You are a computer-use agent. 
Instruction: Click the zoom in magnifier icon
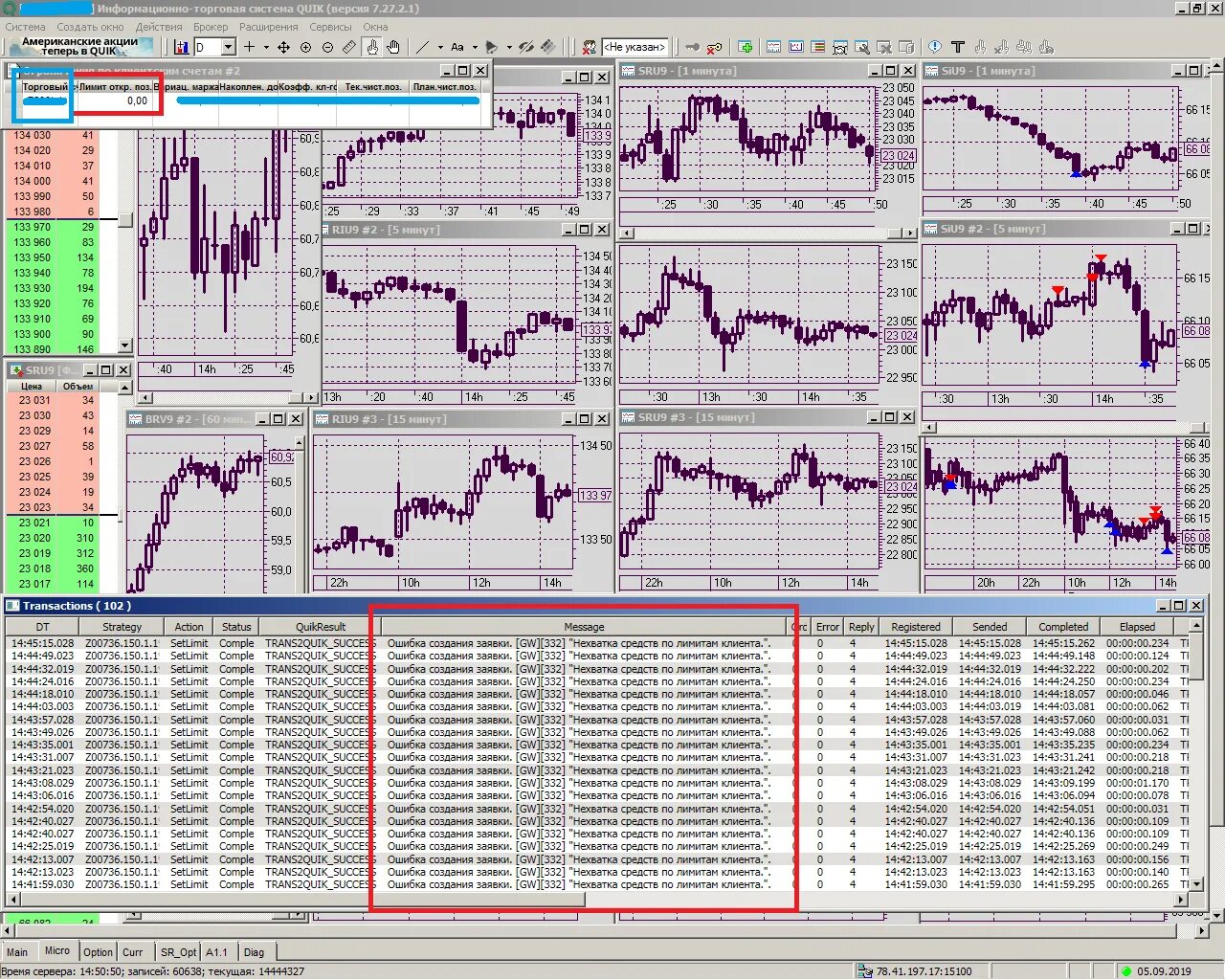pos(305,47)
